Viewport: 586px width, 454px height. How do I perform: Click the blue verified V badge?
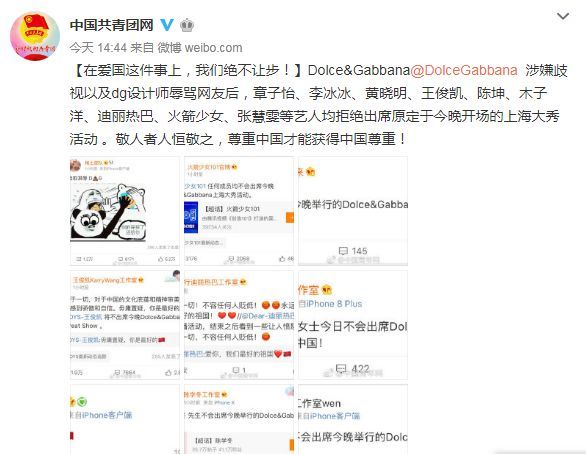pyautogui.click(x=167, y=25)
